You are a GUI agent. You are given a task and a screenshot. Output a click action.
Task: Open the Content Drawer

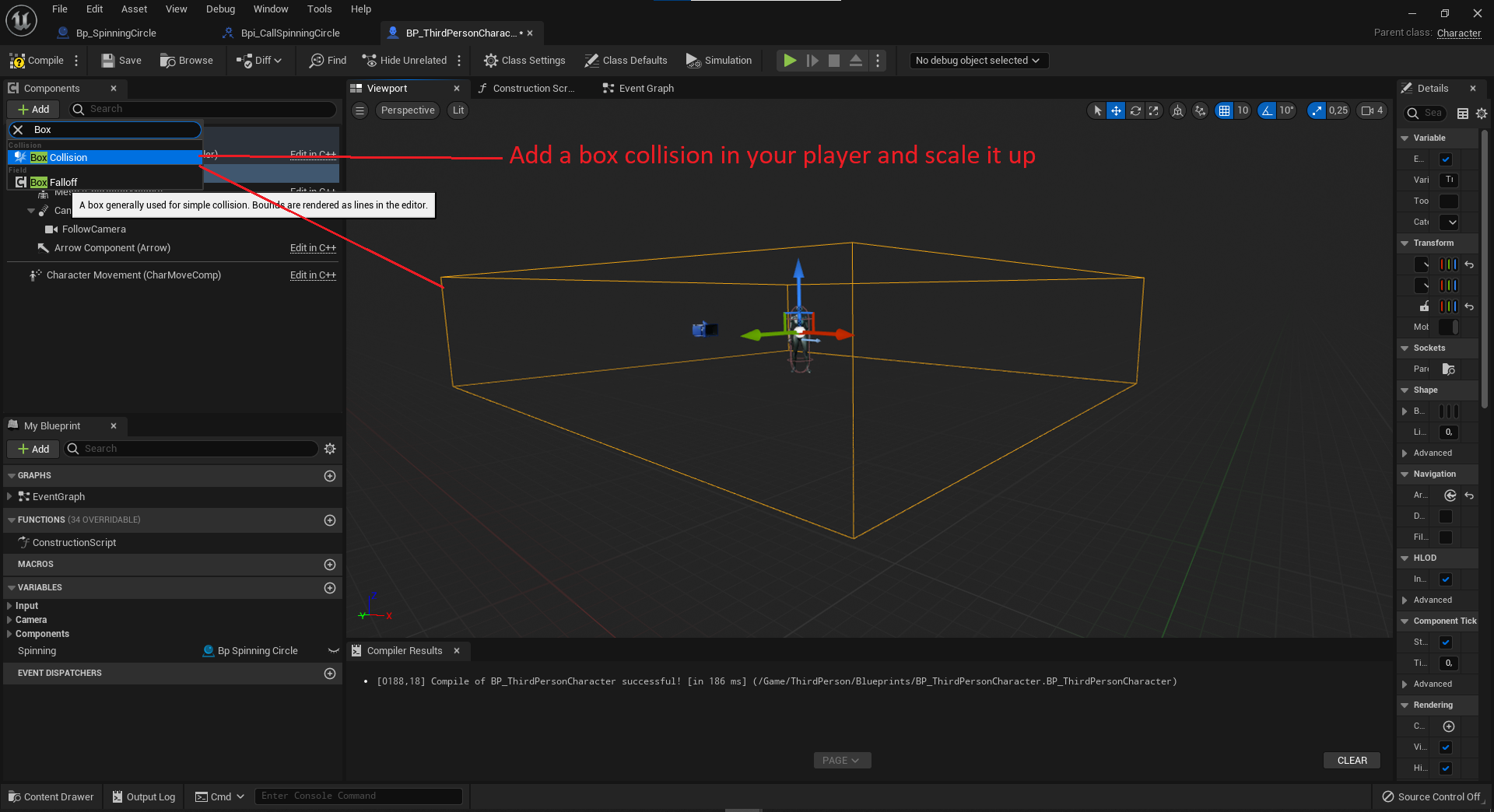click(51, 796)
